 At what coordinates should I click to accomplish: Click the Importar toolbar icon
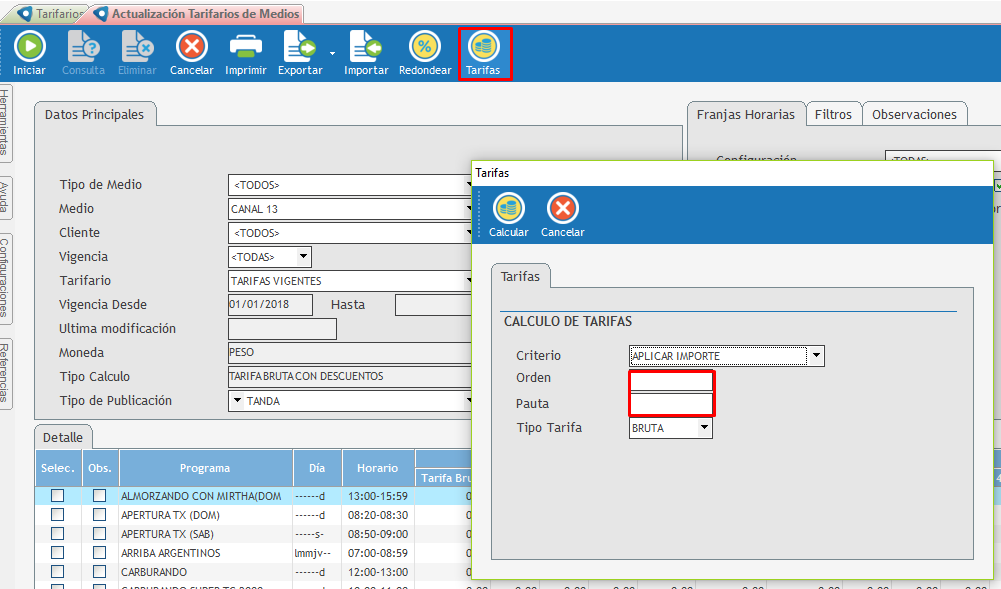point(366,48)
